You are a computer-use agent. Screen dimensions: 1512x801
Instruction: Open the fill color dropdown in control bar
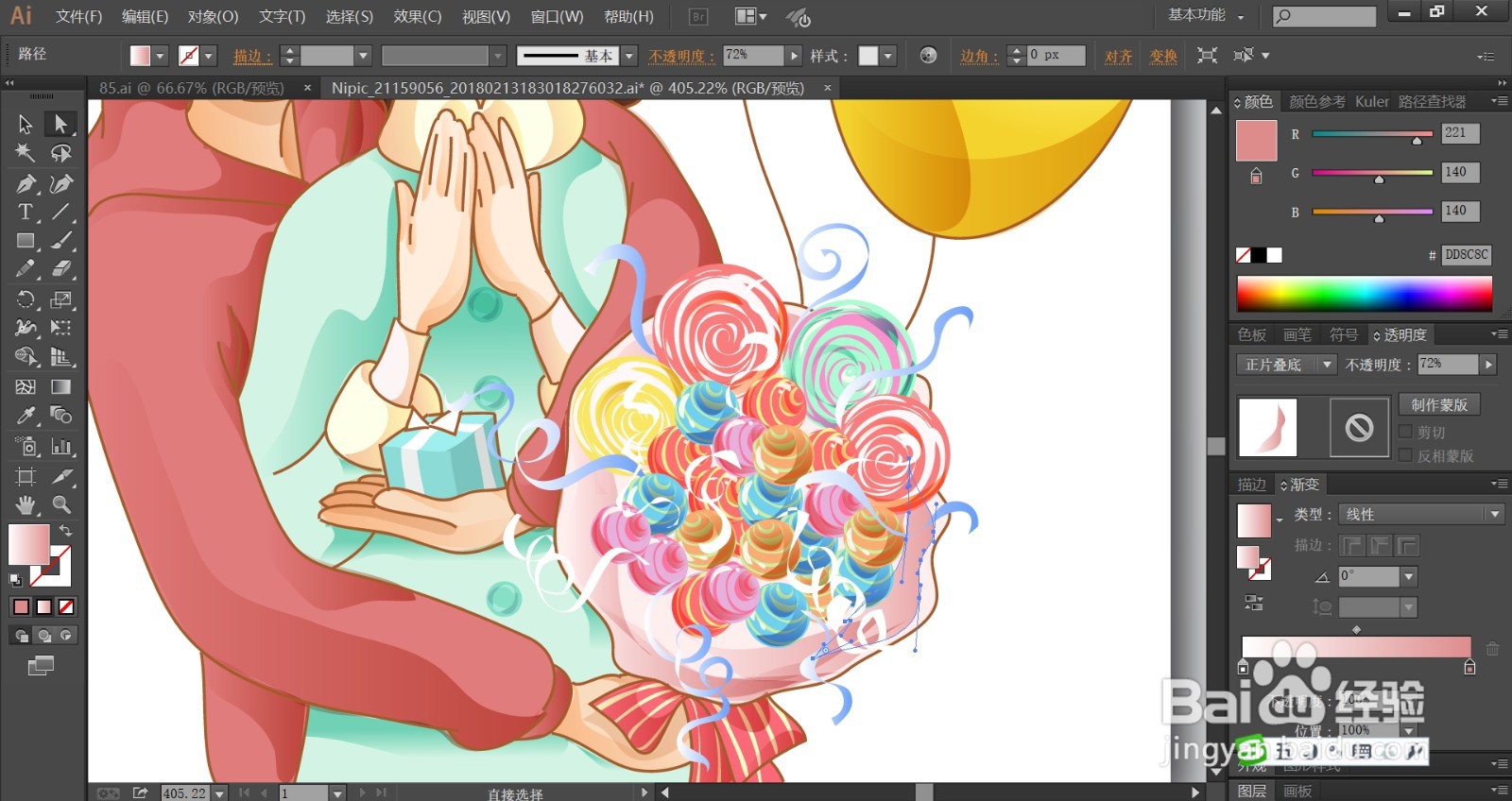point(160,56)
